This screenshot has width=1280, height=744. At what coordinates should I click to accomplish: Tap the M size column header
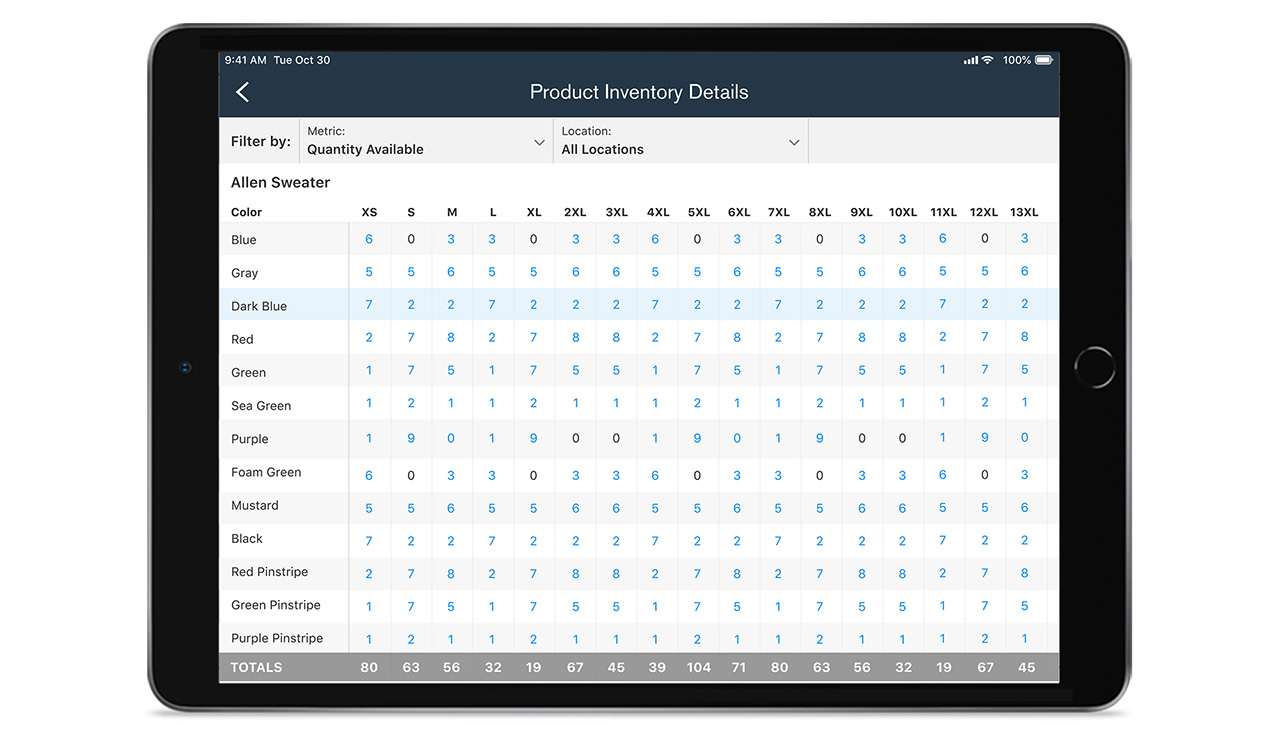pyautogui.click(x=452, y=212)
